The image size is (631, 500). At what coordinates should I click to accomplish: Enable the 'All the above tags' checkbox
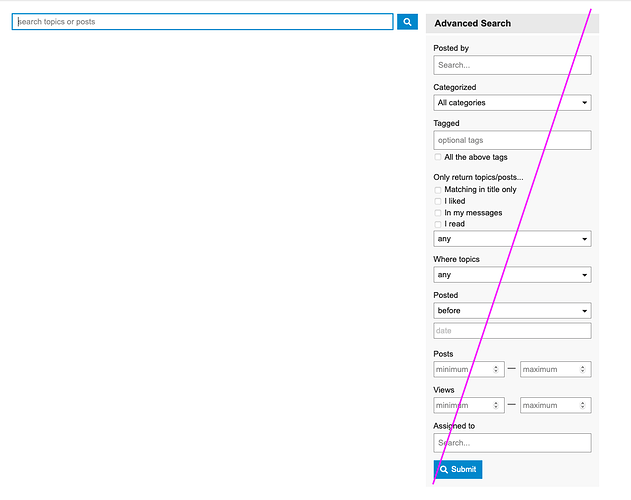point(438,157)
